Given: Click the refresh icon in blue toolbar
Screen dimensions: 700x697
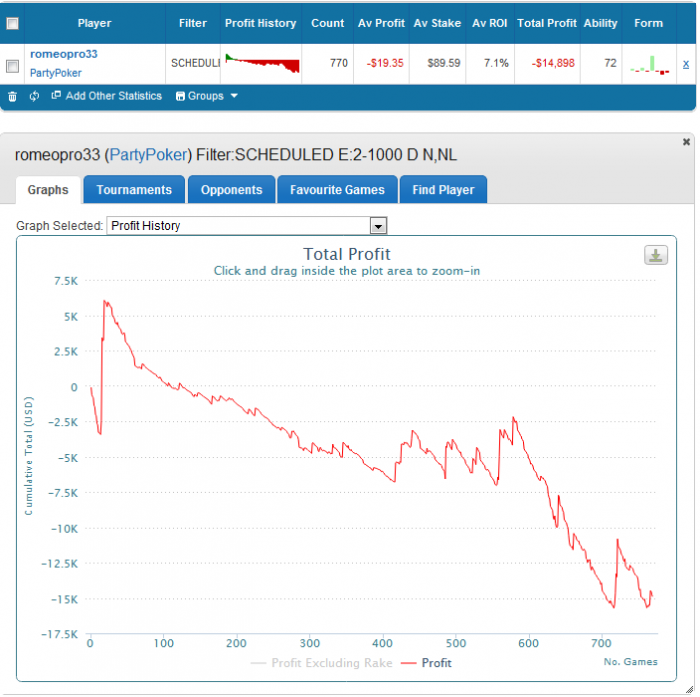Looking at the screenshot, I should pos(34,96).
